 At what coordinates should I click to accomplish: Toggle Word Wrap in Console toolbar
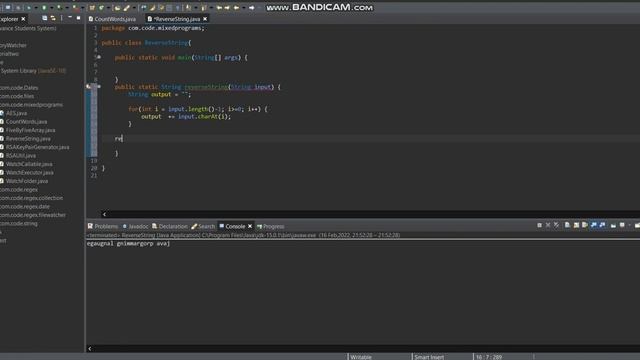pos(584,225)
